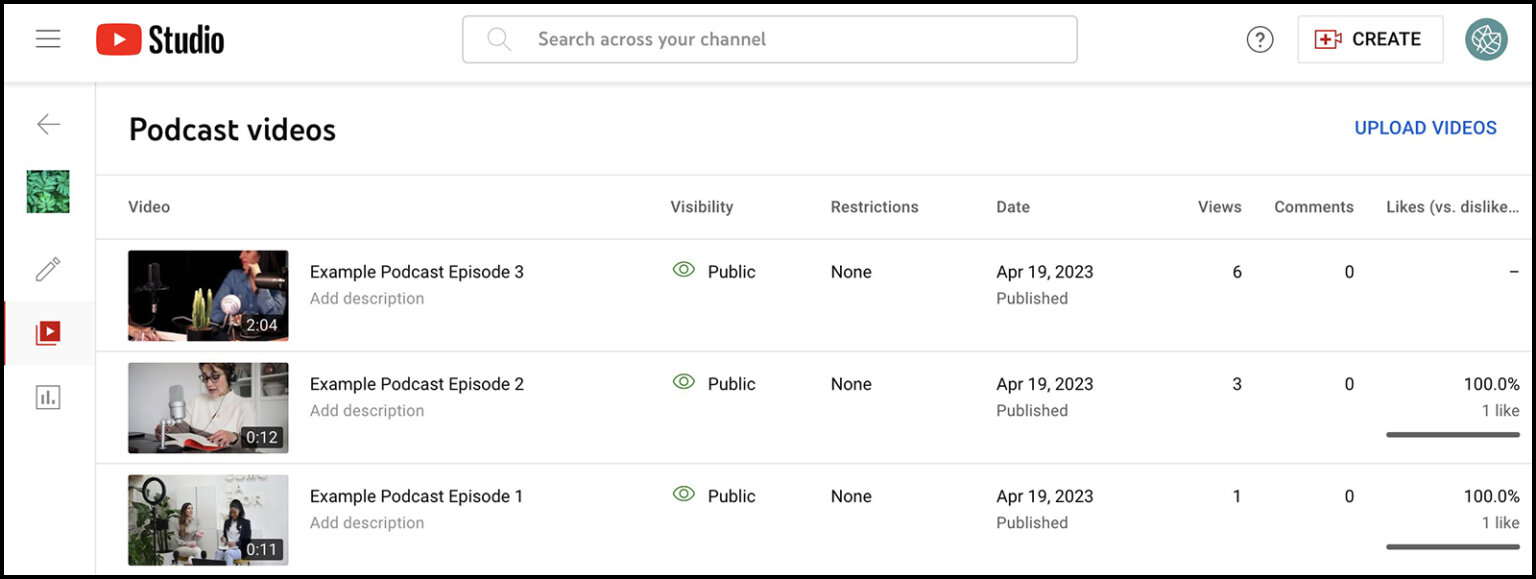Click the Visibility column header
This screenshot has height=579, width=1536.
(x=702, y=207)
